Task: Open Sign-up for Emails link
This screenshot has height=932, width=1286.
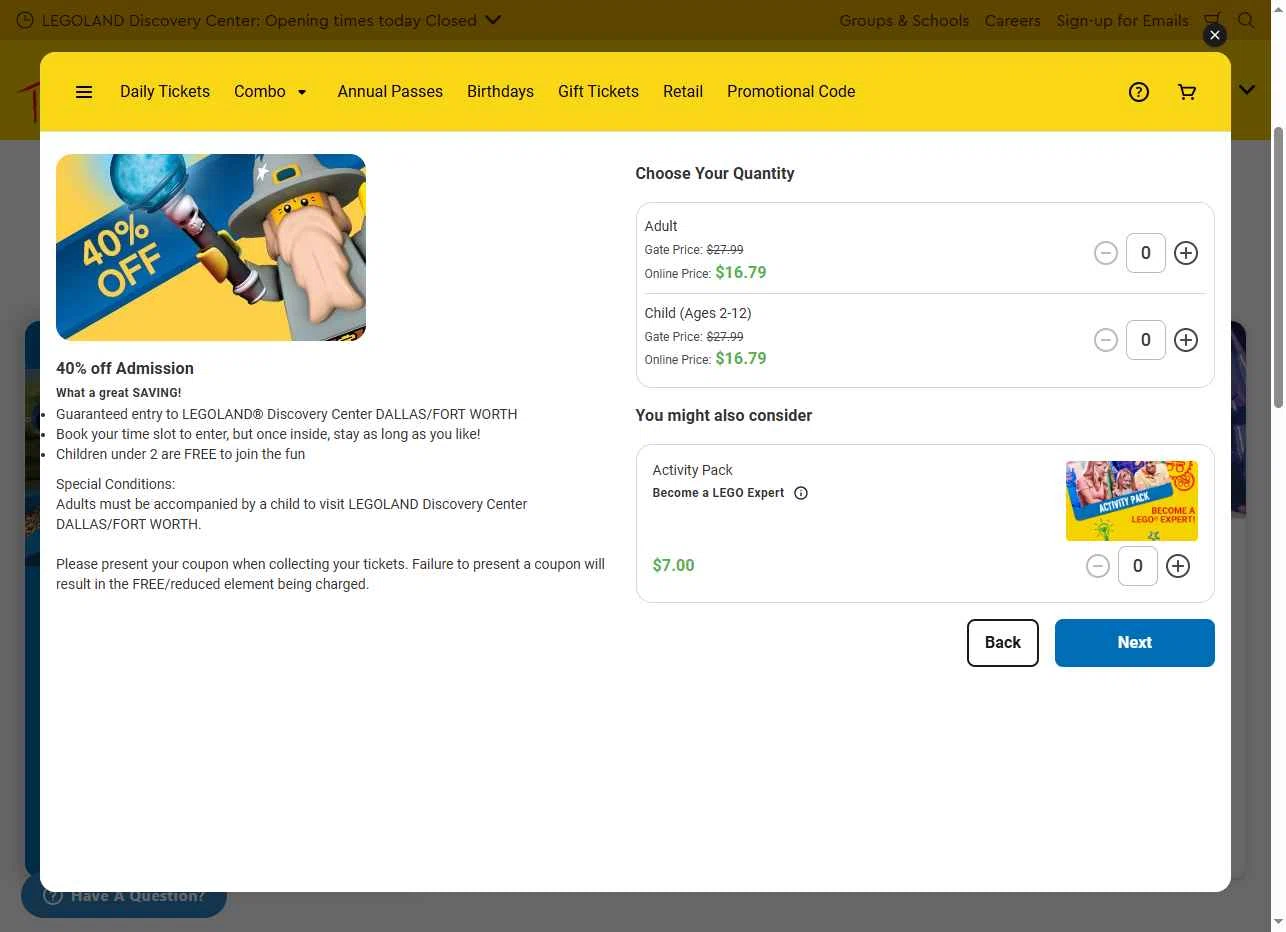Action: pyautogui.click(x=1122, y=20)
